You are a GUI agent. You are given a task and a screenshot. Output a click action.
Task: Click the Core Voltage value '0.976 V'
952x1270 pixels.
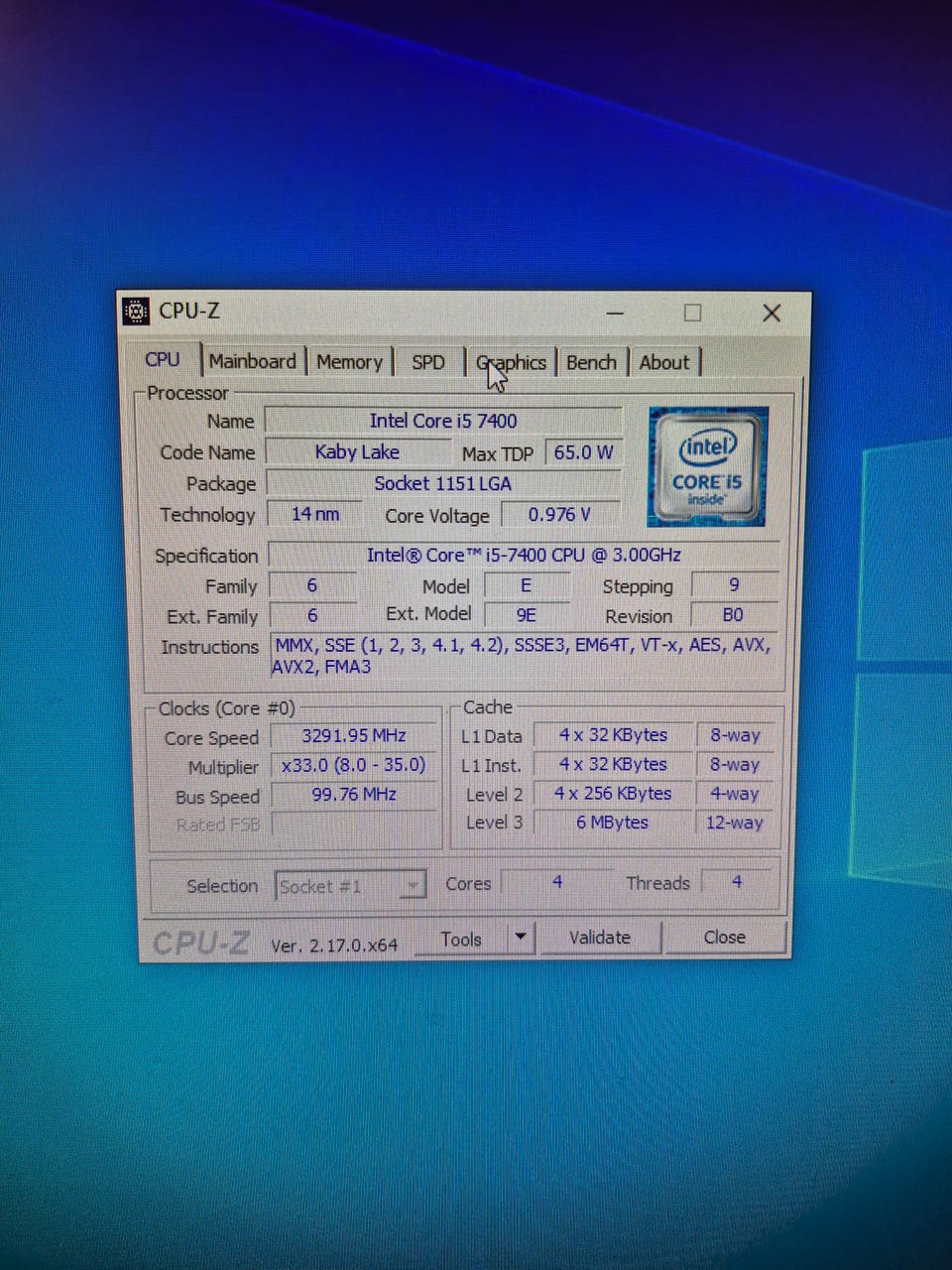(560, 514)
